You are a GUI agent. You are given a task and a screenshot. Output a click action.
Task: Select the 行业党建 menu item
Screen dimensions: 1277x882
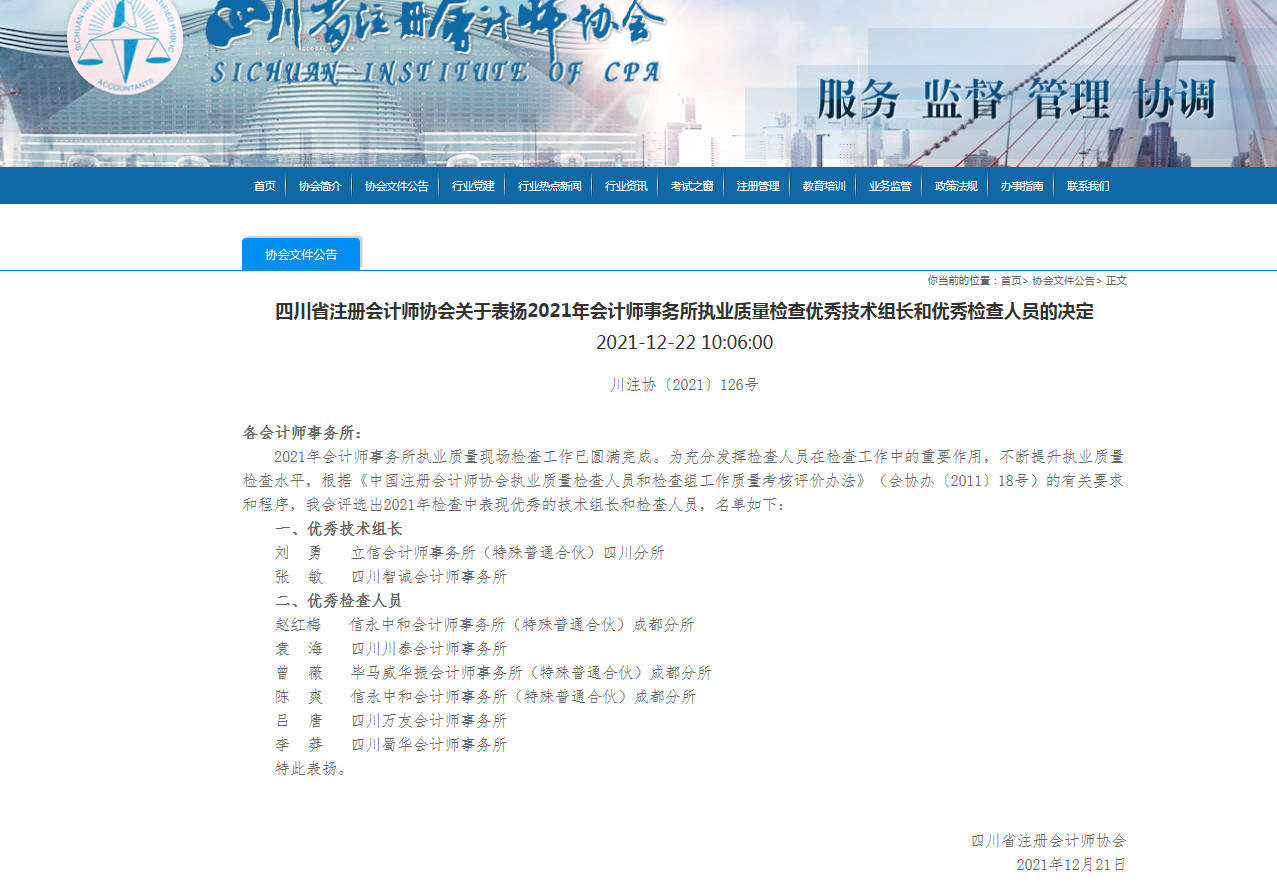tap(473, 186)
